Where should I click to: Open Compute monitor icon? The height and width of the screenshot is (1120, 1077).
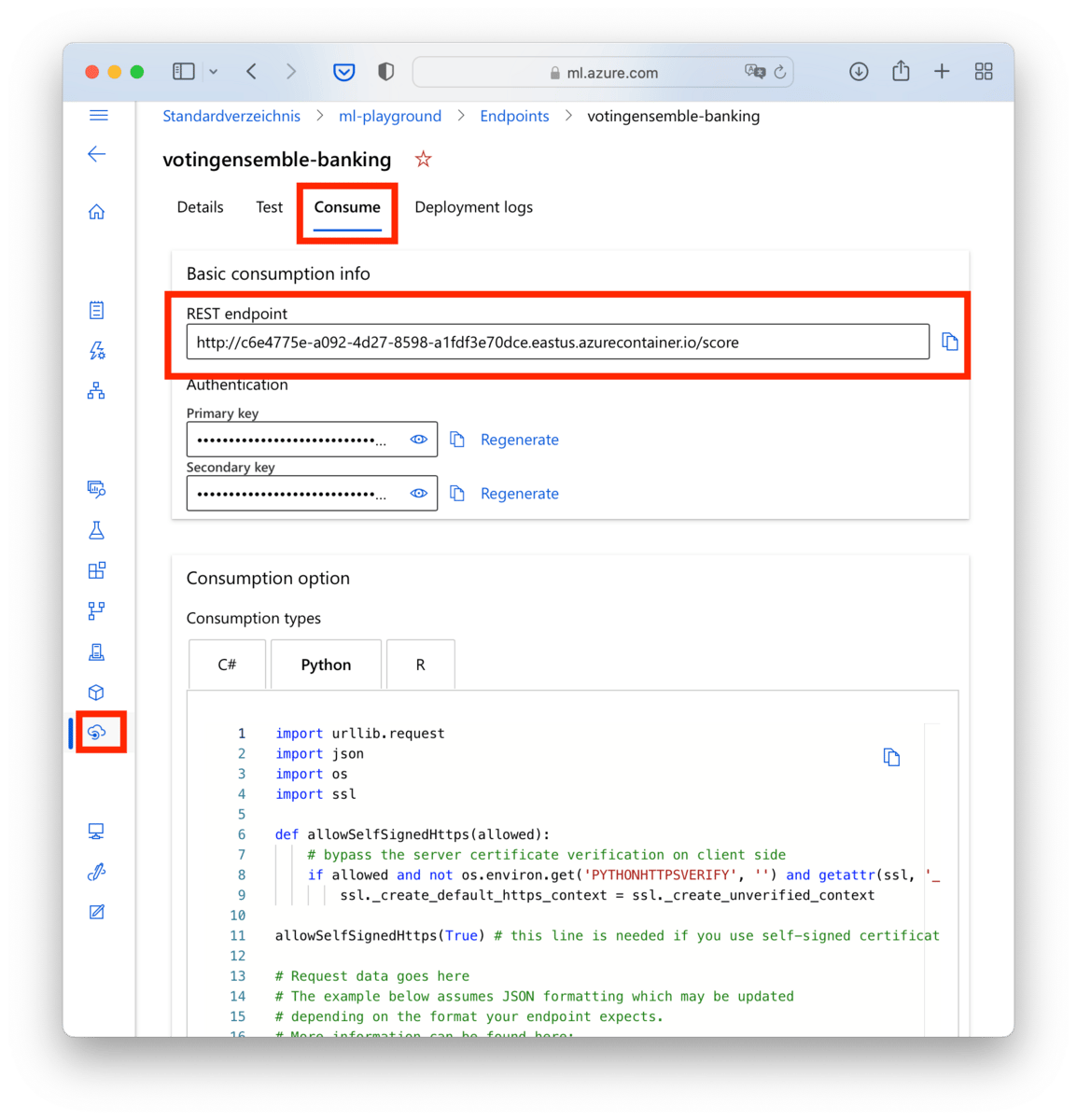[97, 831]
